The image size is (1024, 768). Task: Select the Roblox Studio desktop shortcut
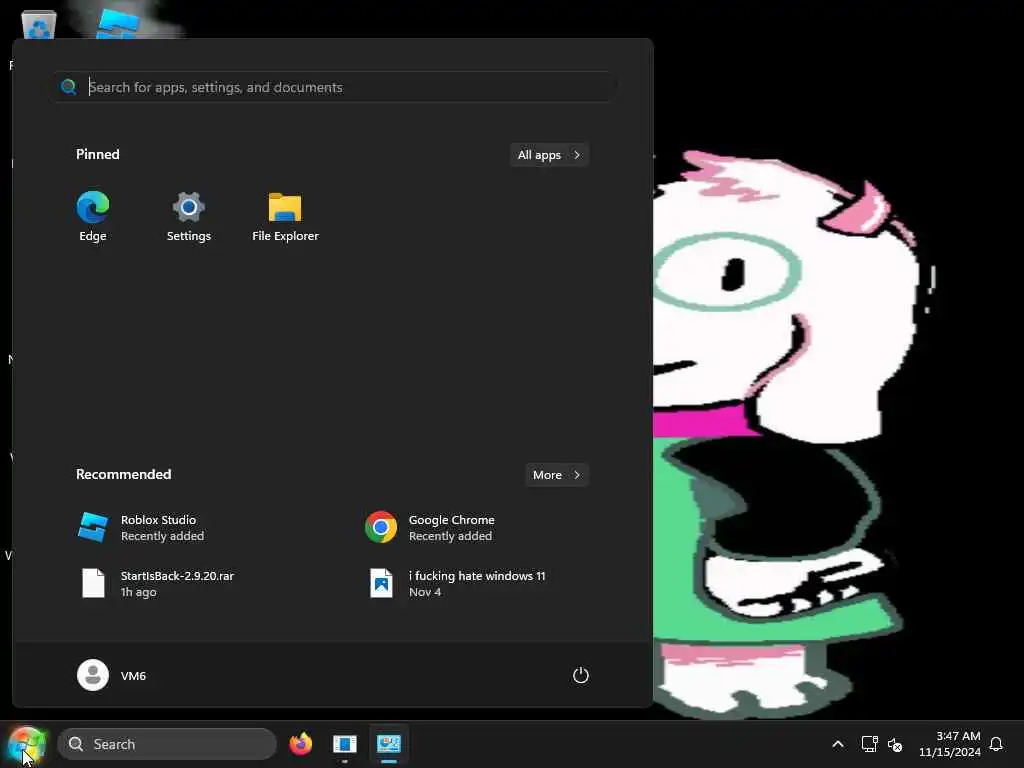coord(118,24)
